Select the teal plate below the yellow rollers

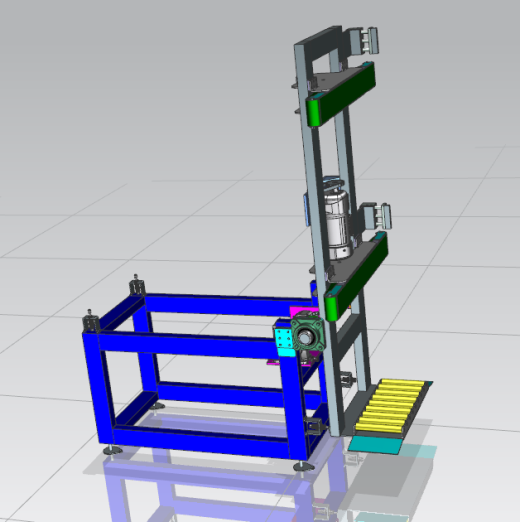[376, 445]
